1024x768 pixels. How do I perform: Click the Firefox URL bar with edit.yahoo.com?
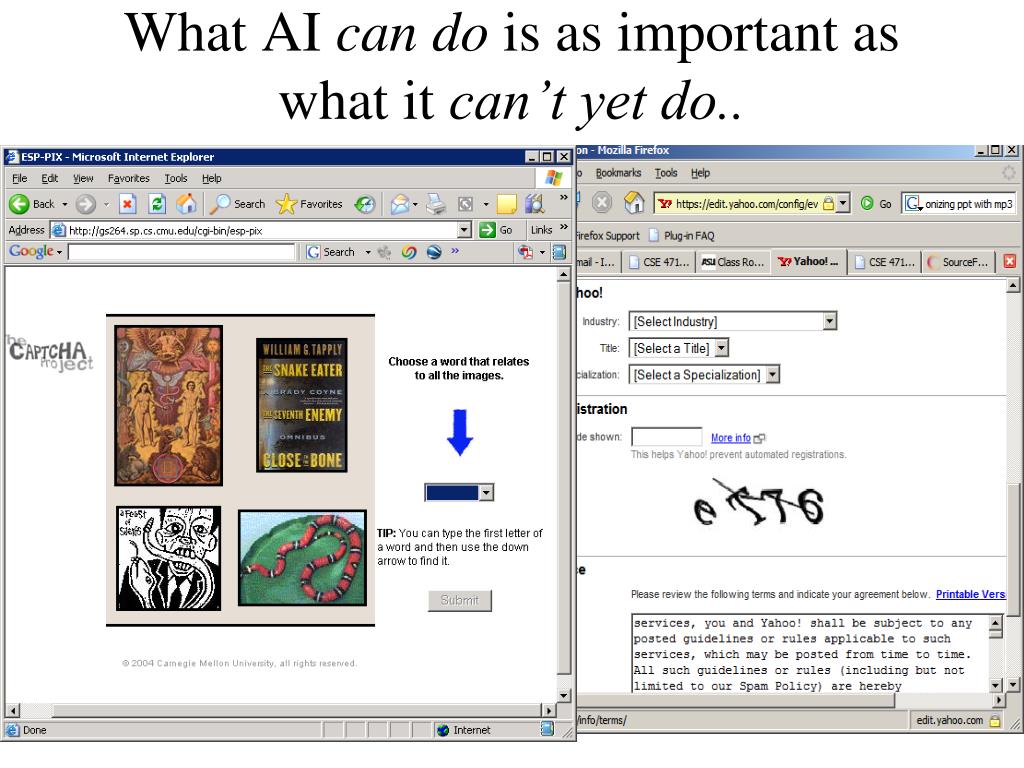tap(744, 204)
